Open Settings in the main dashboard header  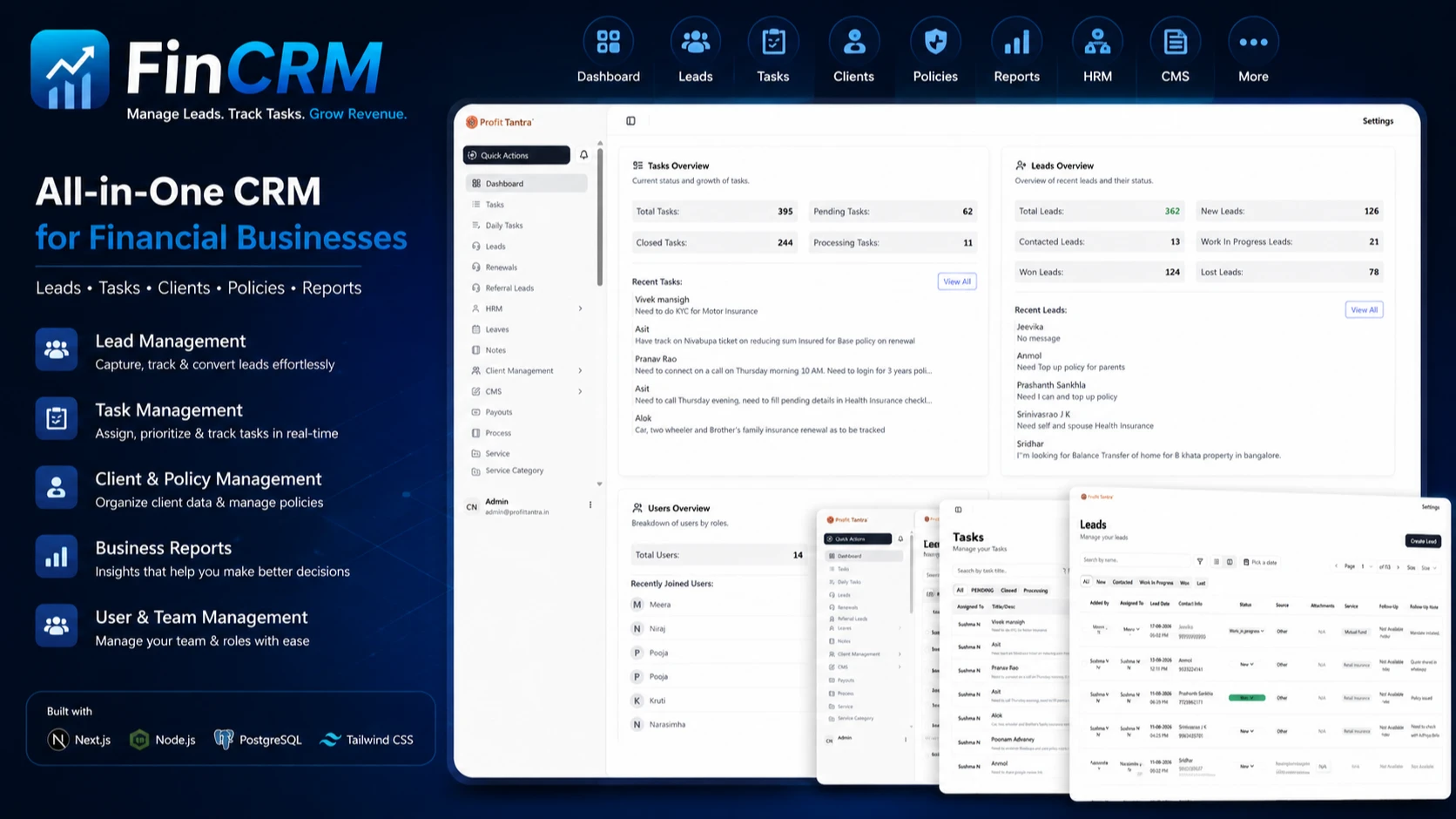coord(1378,121)
